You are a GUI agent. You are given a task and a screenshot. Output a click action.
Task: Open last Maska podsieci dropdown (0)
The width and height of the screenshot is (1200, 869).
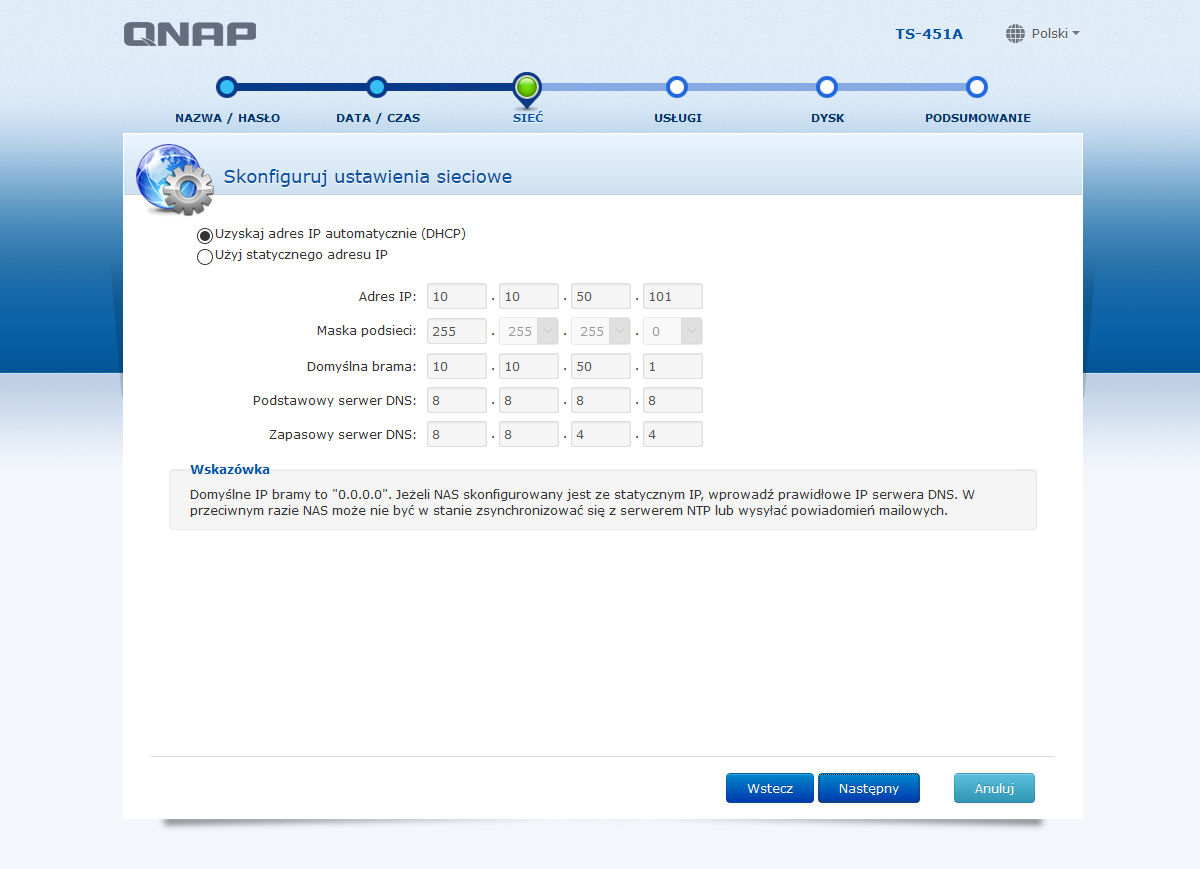(673, 331)
